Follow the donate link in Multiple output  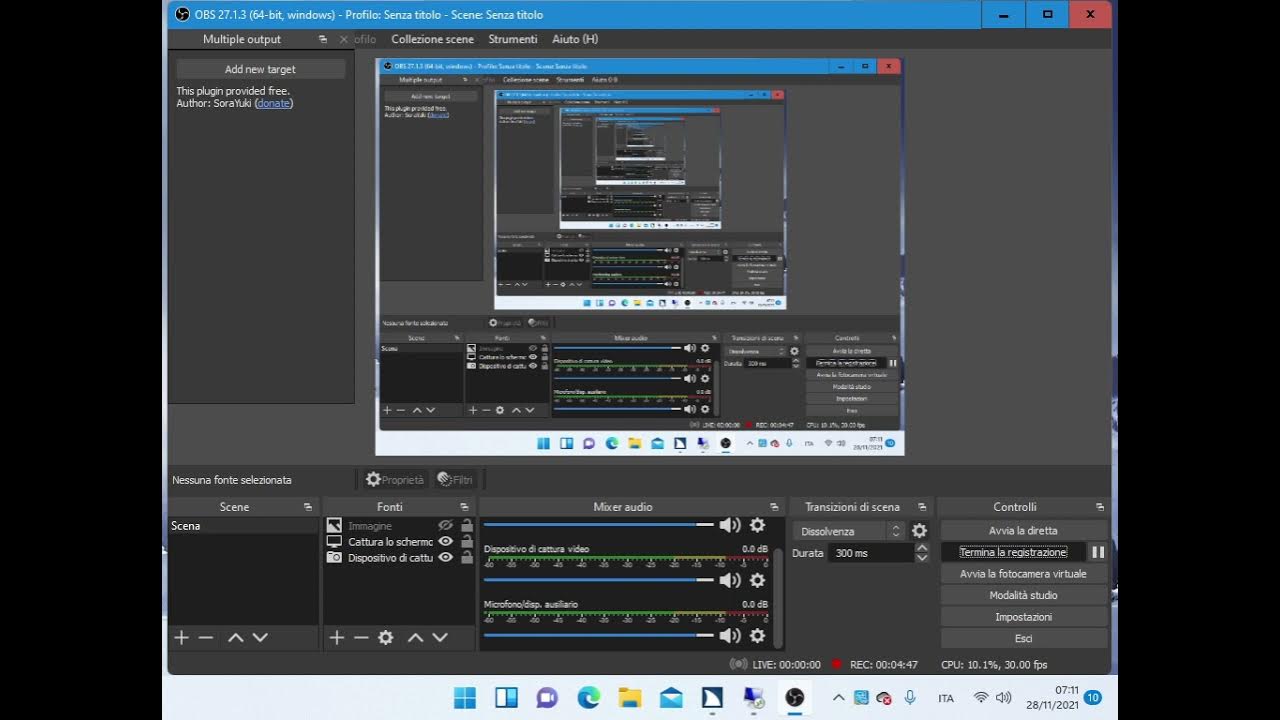point(274,103)
